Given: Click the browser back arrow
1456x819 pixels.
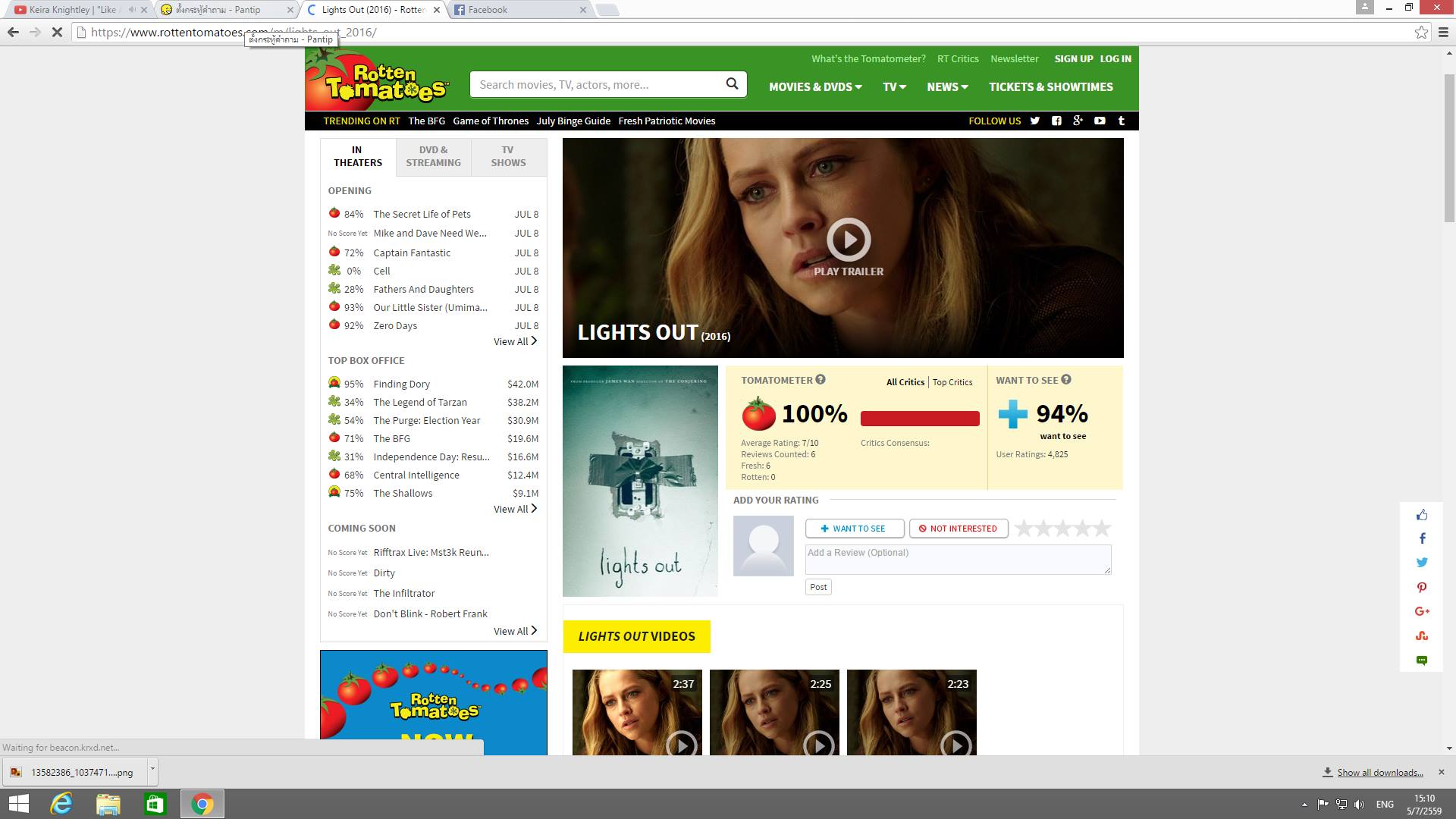Looking at the screenshot, I should point(13,32).
